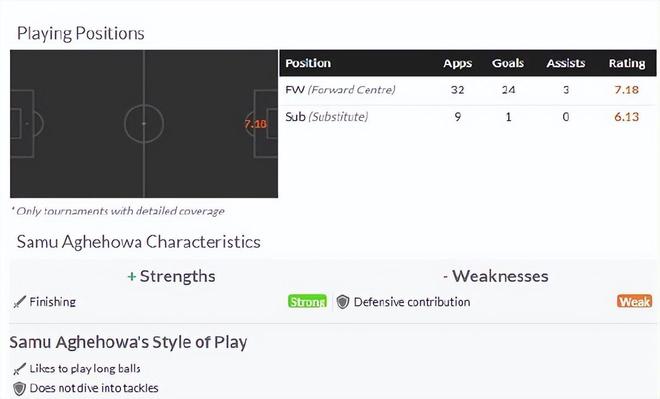The image size is (660, 399).
Task: Click the Defensive contribution weakness label
Action: [412, 302]
